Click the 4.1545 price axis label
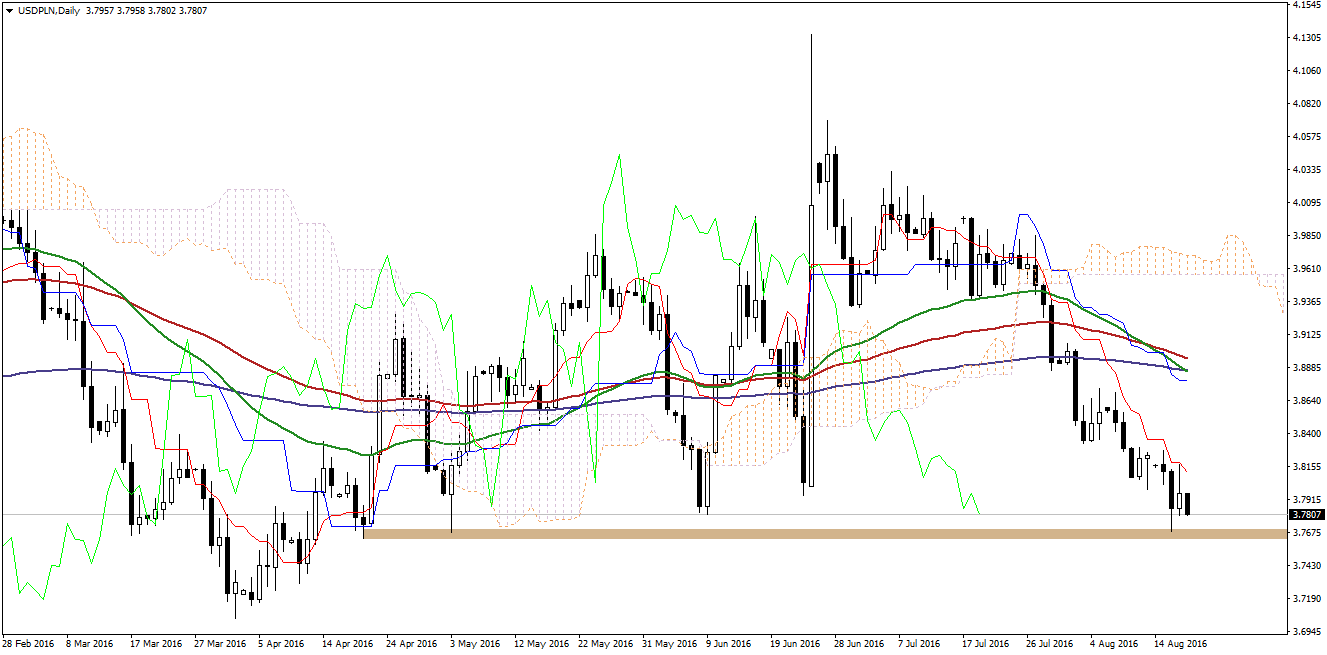 coord(1306,5)
